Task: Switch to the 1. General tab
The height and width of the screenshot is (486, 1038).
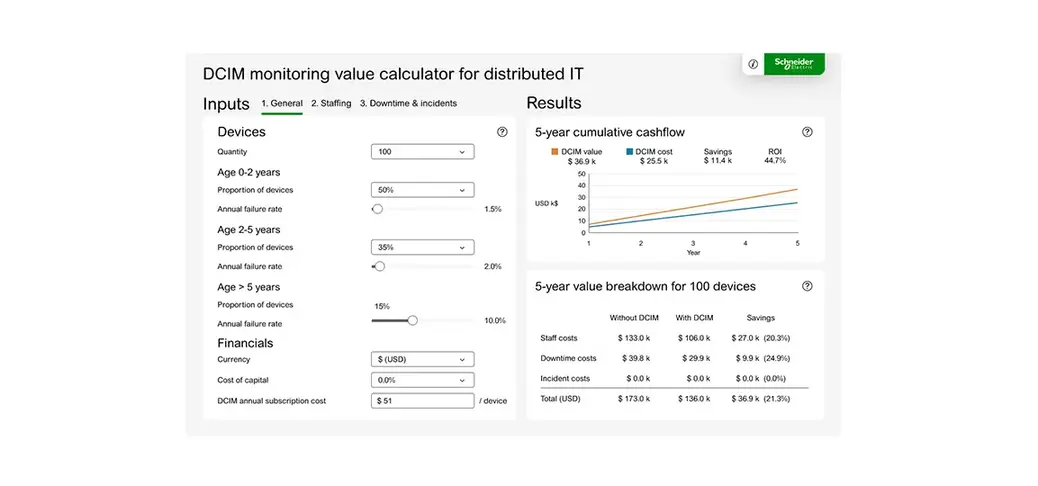Action: coord(282,103)
